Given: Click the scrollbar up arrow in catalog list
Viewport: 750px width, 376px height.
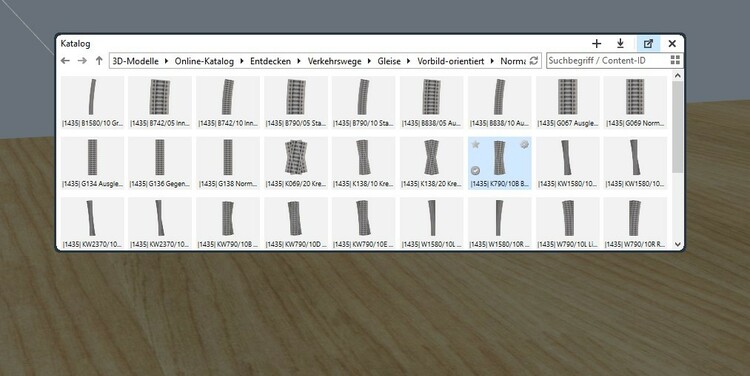Looking at the screenshot, I should 677,76.
